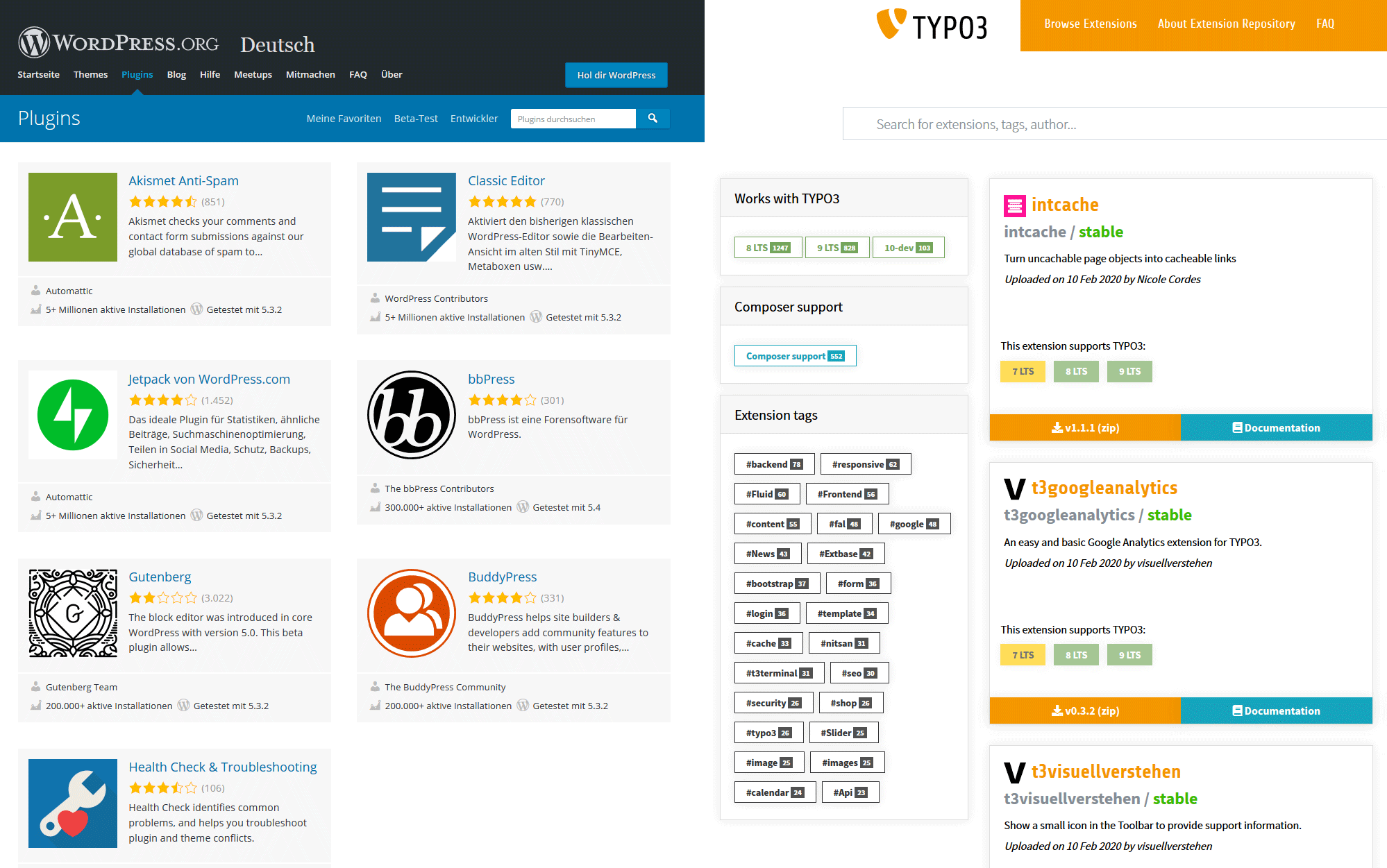The height and width of the screenshot is (868, 1387).
Task: Open Browse Extensions in the TYPO3 header
Action: pyautogui.click(x=1091, y=23)
